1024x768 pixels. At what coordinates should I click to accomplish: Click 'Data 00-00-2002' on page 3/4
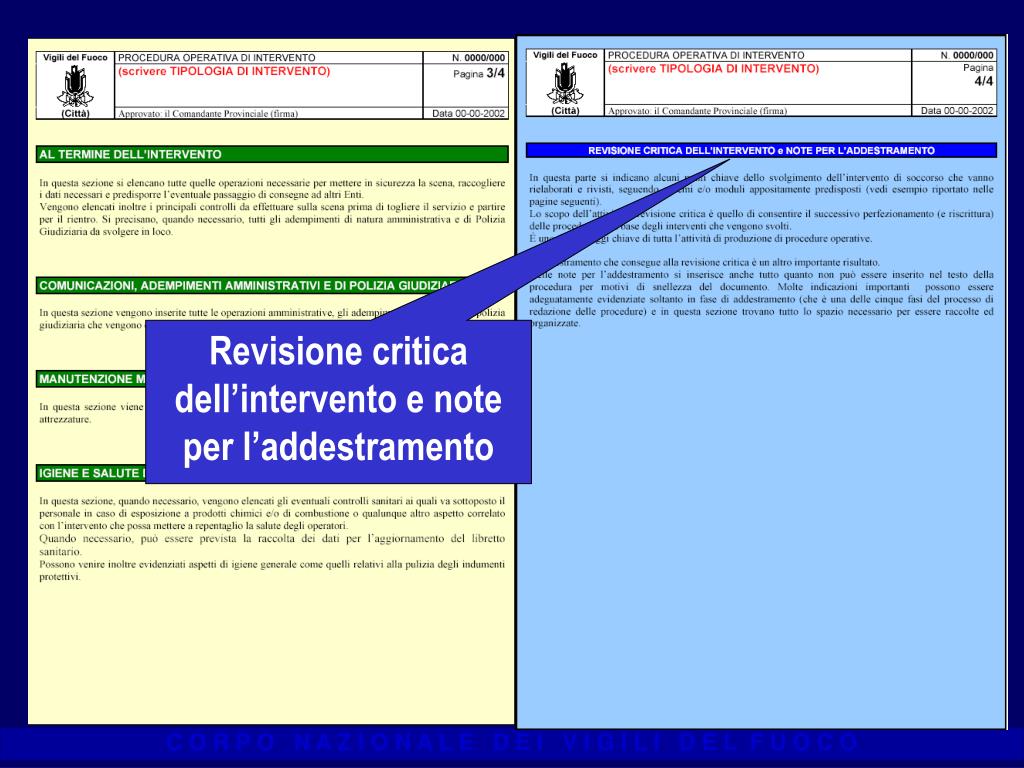468,113
